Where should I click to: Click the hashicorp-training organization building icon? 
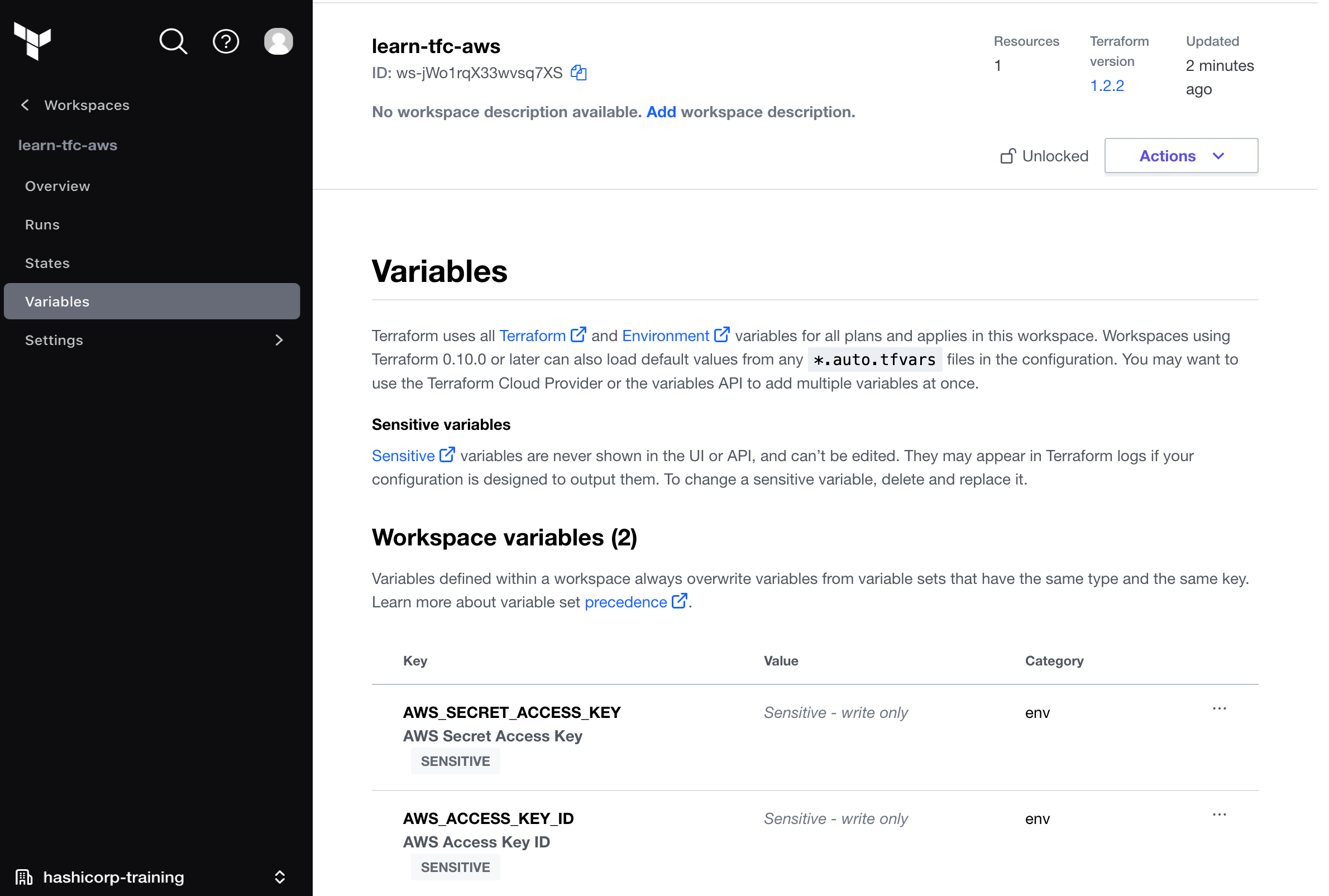pos(23,876)
